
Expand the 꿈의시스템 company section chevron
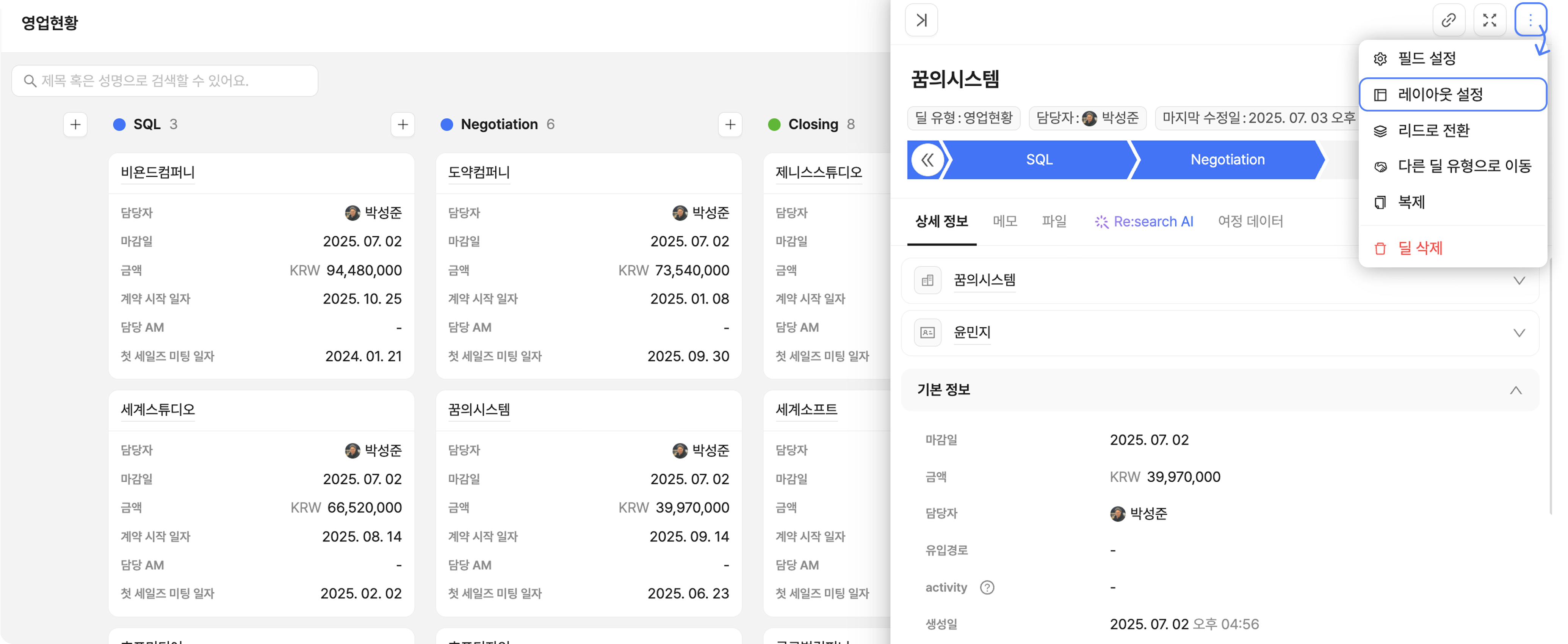pyautogui.click(x=1519, y=280)
